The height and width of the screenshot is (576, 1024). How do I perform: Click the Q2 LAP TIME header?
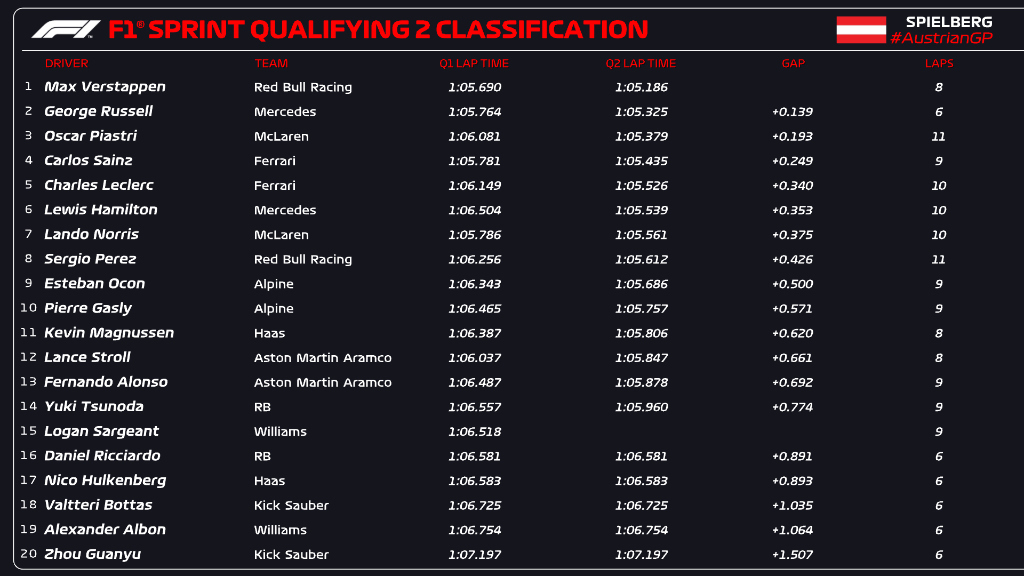640,63
